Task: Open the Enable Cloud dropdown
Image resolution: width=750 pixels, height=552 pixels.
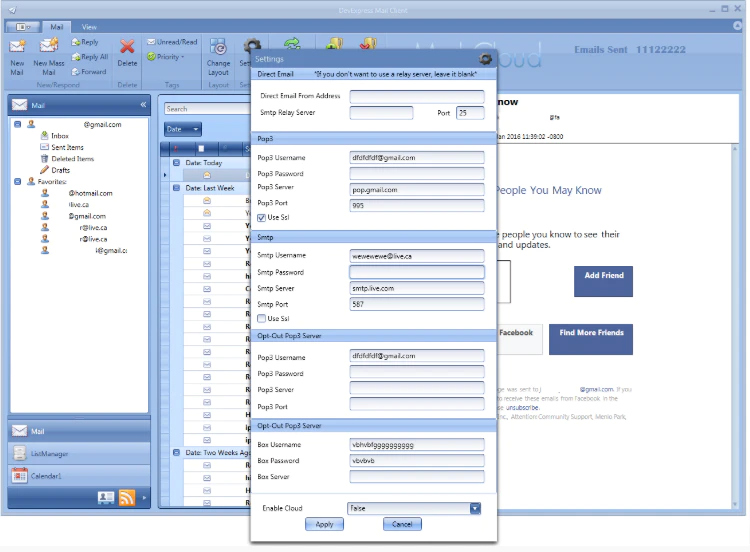Action: point(475,508)
